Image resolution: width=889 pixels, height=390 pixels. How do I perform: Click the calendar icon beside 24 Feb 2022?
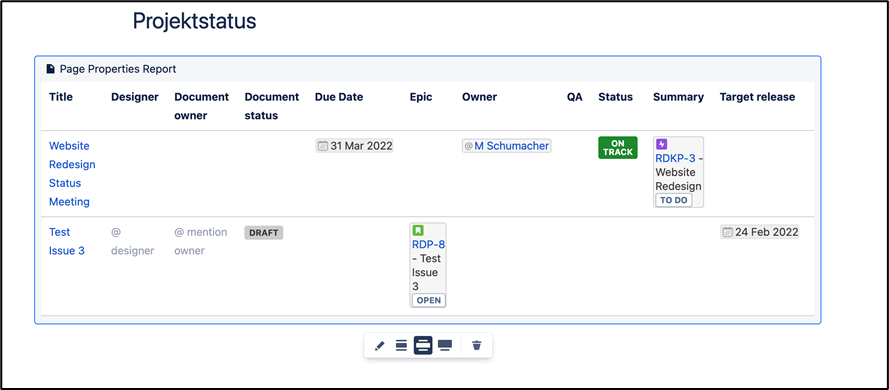(x=727, y=232)
